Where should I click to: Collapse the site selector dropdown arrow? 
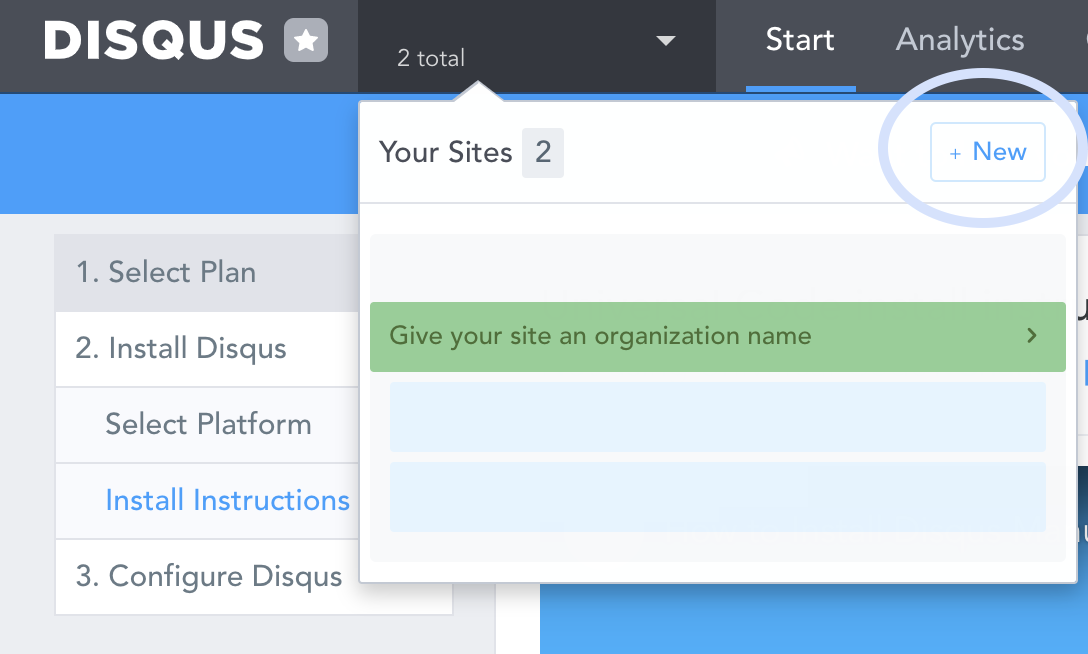tap(665, 41)
